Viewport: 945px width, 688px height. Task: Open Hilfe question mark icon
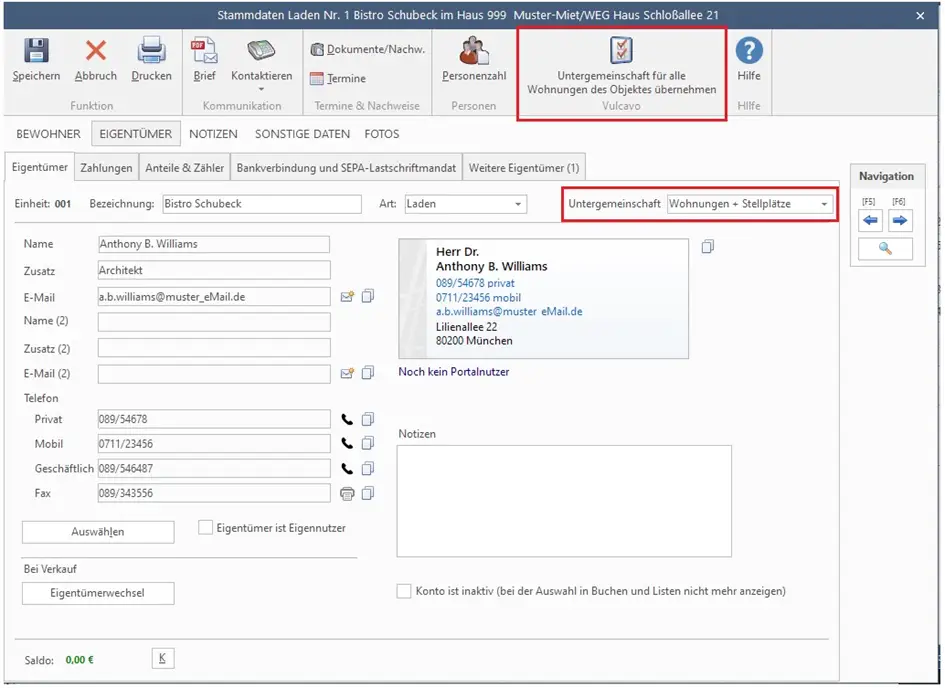coord(749,51)
